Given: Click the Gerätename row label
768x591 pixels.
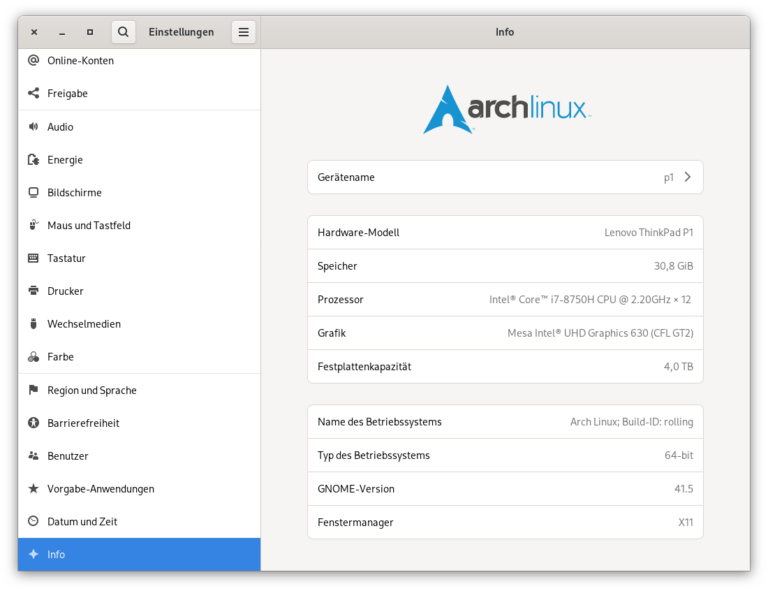Looking at the screenshot, I should 346,177.
